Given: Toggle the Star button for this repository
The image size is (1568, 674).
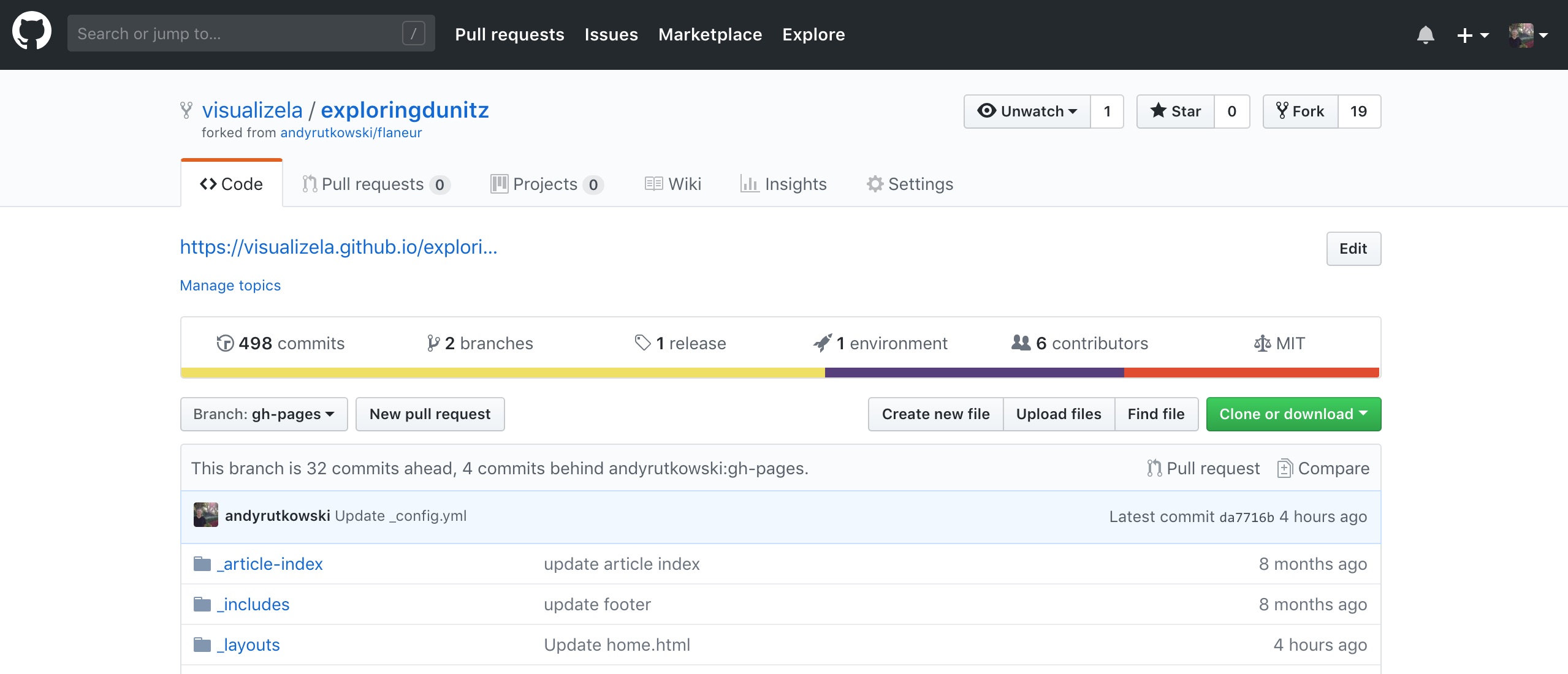Looking at the screenshot, I should pyautogui.click(x=1176, y=112).
